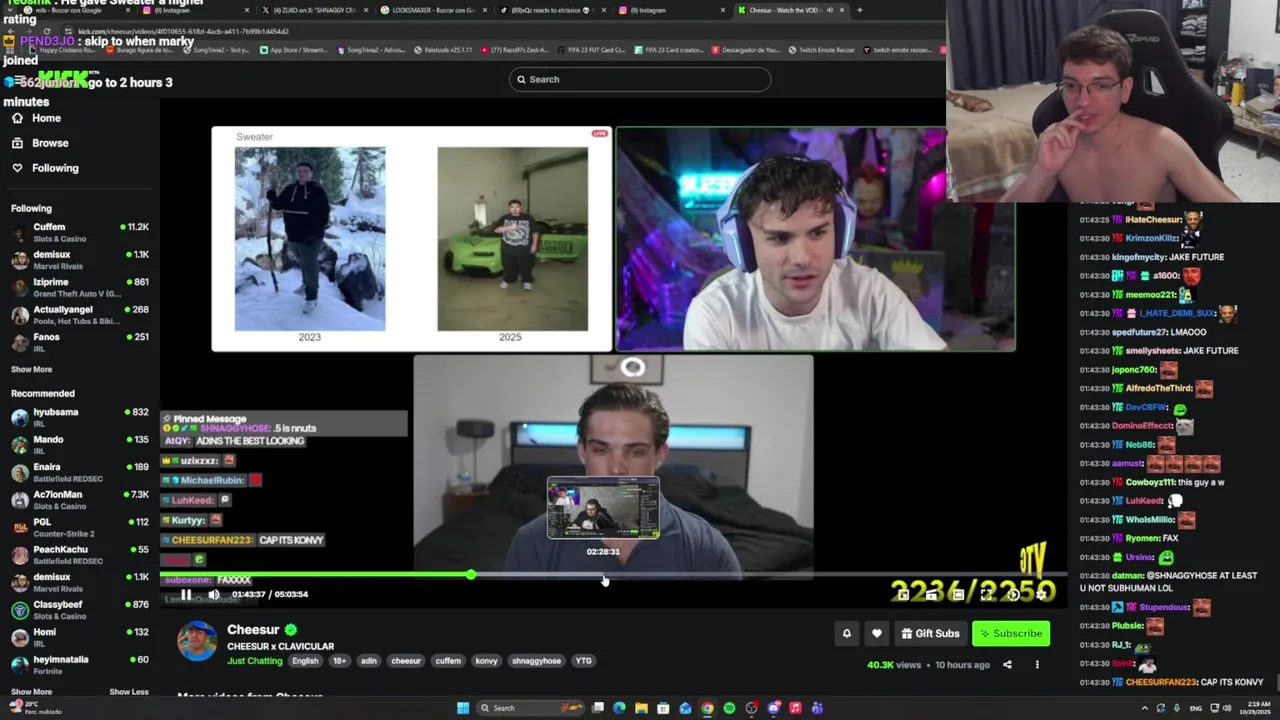Open Cheesur's profile avatar
The image size is (1280, 720).
tap(197, 641)
